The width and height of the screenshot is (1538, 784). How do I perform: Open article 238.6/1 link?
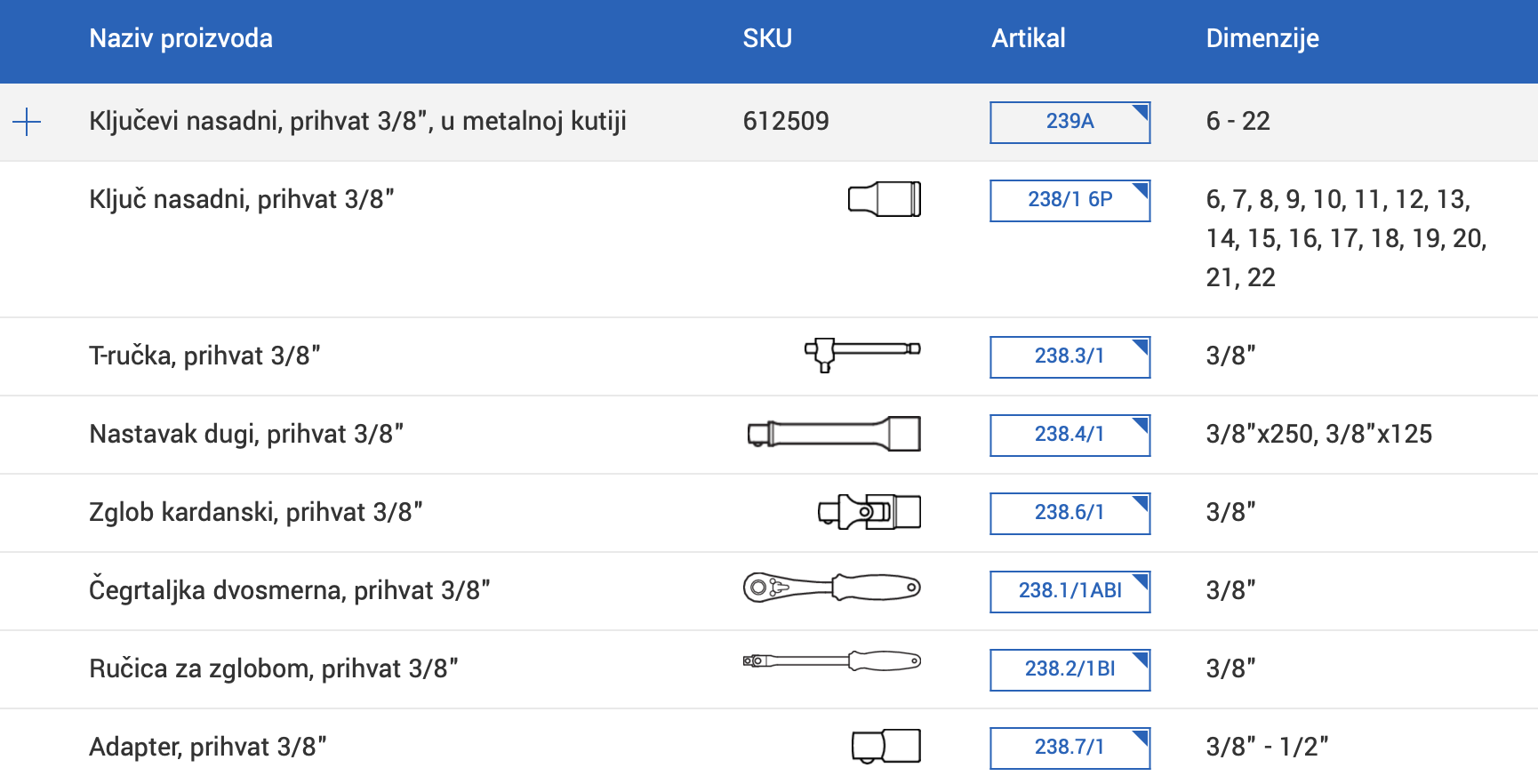1069,513
